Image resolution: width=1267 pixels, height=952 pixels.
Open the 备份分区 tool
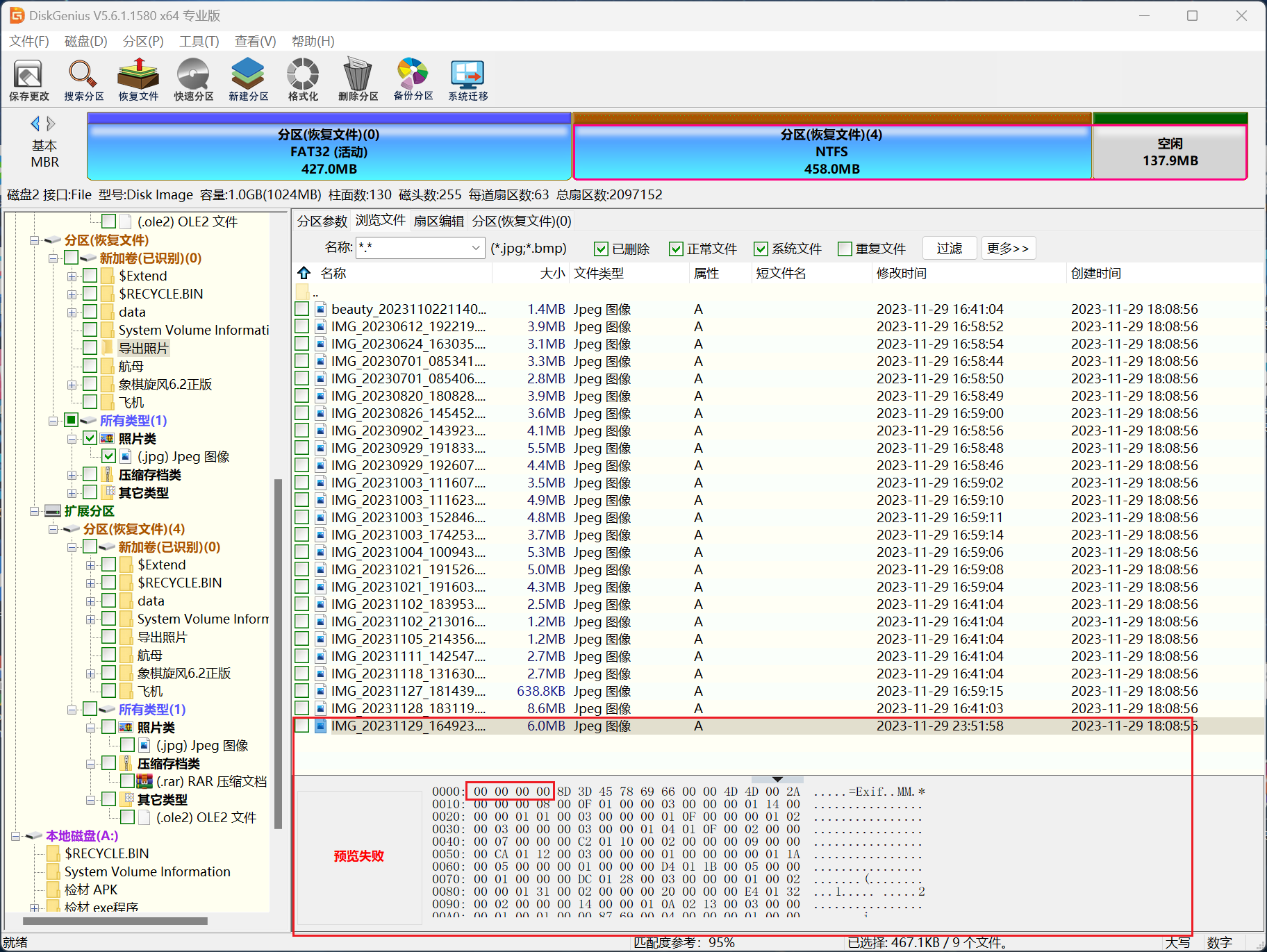coord(413,79)
